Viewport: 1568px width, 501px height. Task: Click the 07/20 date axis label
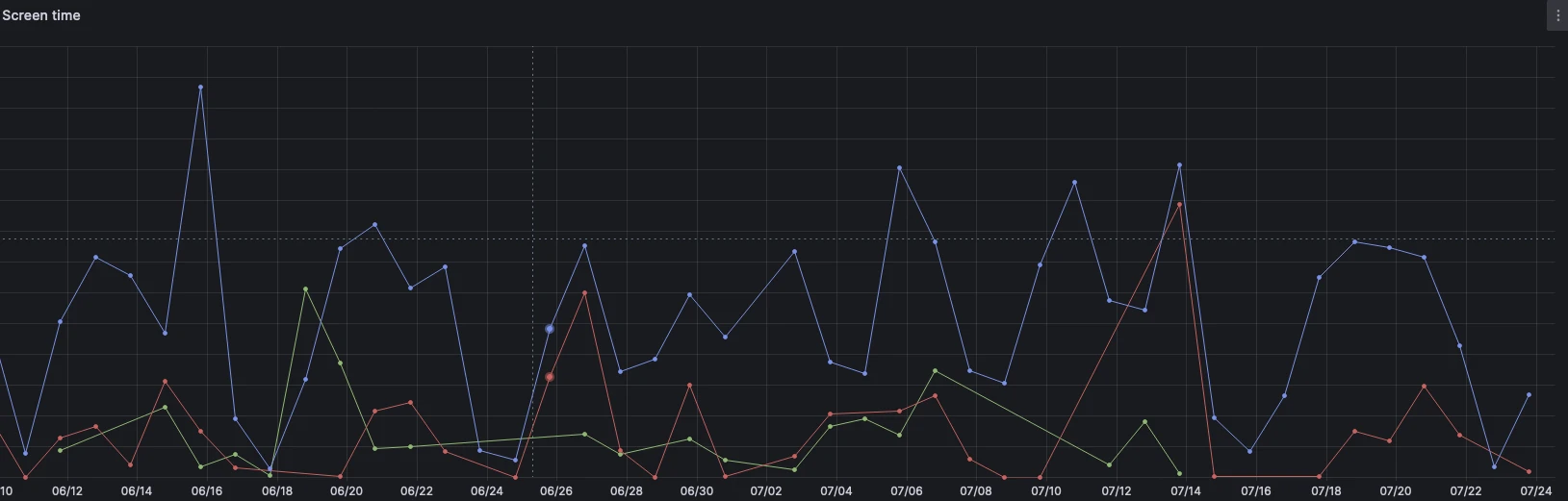tap(1396, 490)
